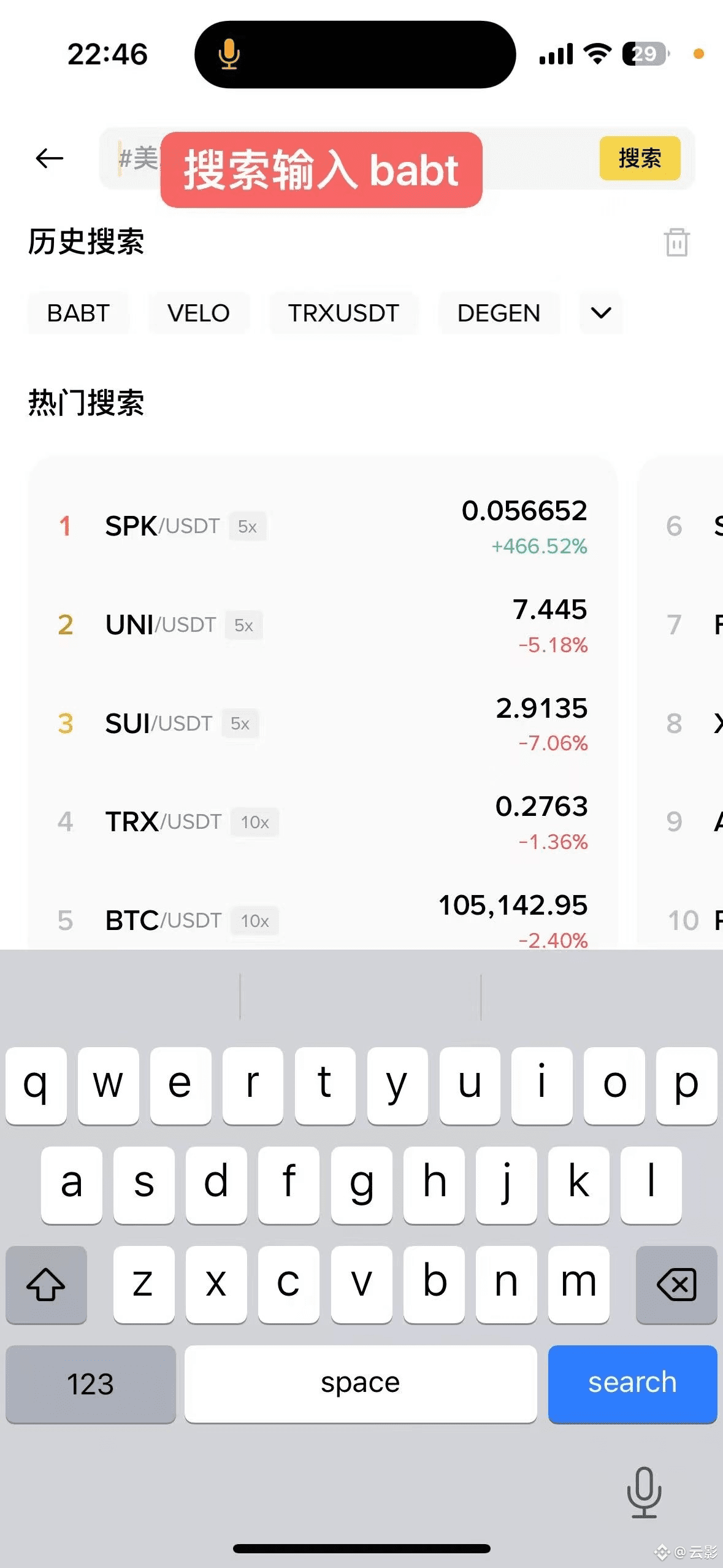
Task: Tap the keyboard dictation microphone icon
Action: point(644,1492)
